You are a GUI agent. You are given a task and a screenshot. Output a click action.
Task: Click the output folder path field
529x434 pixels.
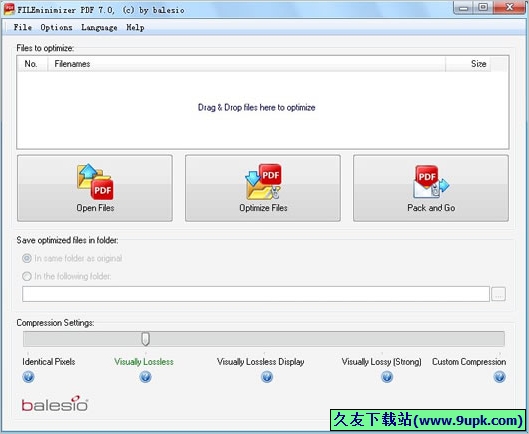(256, 294)
